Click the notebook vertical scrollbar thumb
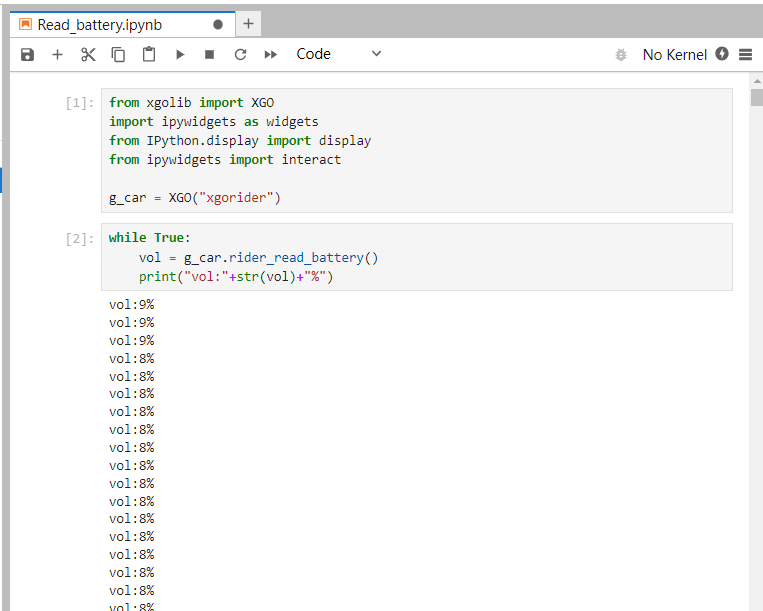This screenshot has width=763, height=611. [757, 97]
